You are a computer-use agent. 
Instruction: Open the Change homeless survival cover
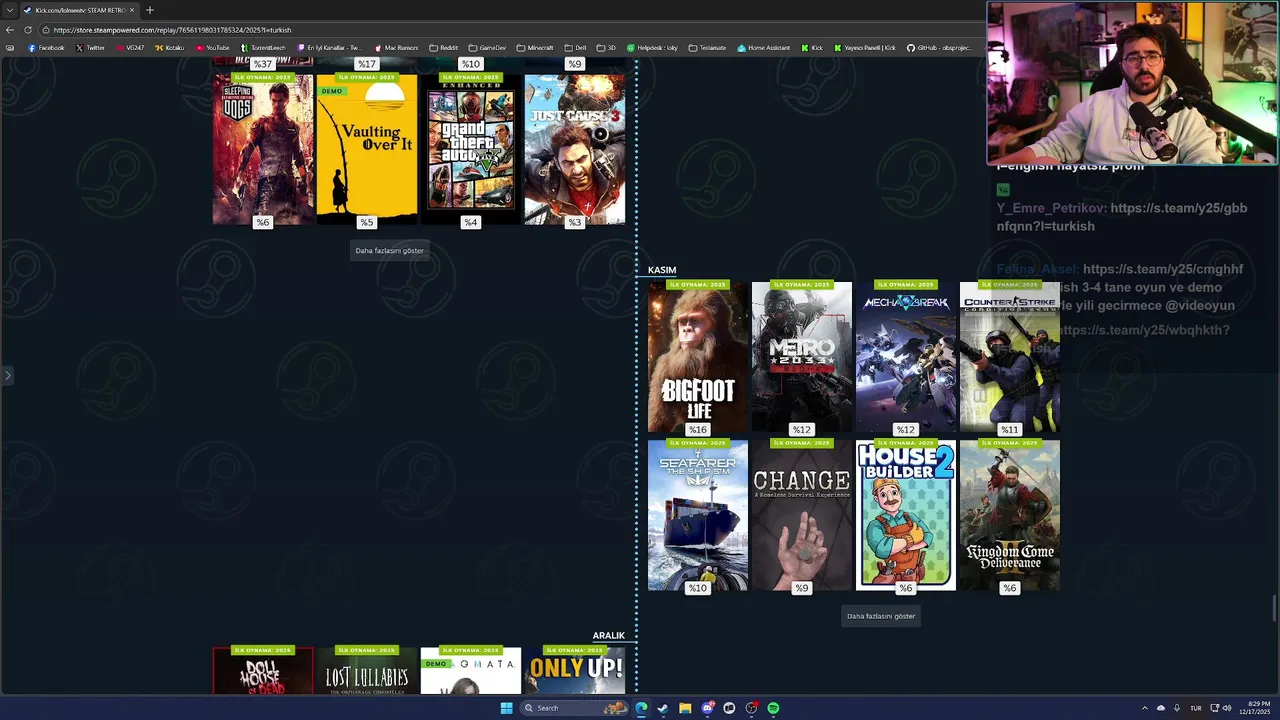(x=801, y=515)
